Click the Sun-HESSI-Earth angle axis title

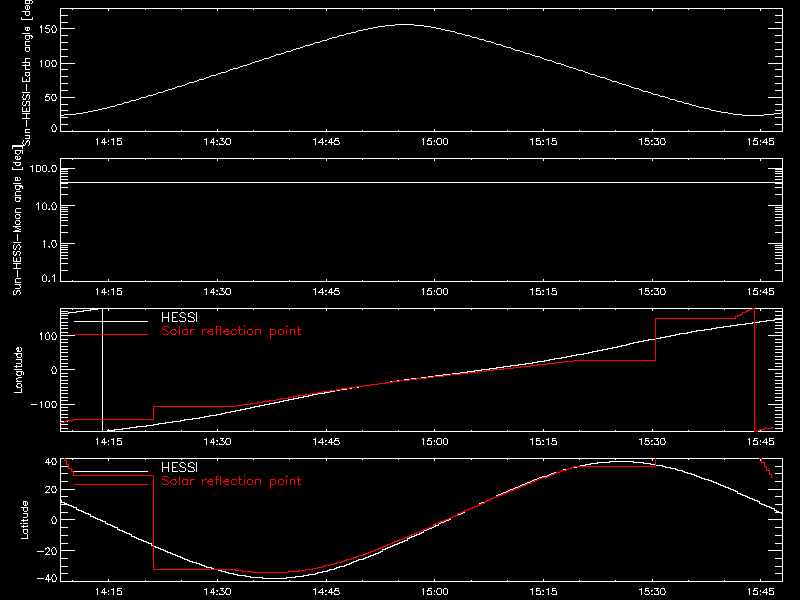click(27, 73)
